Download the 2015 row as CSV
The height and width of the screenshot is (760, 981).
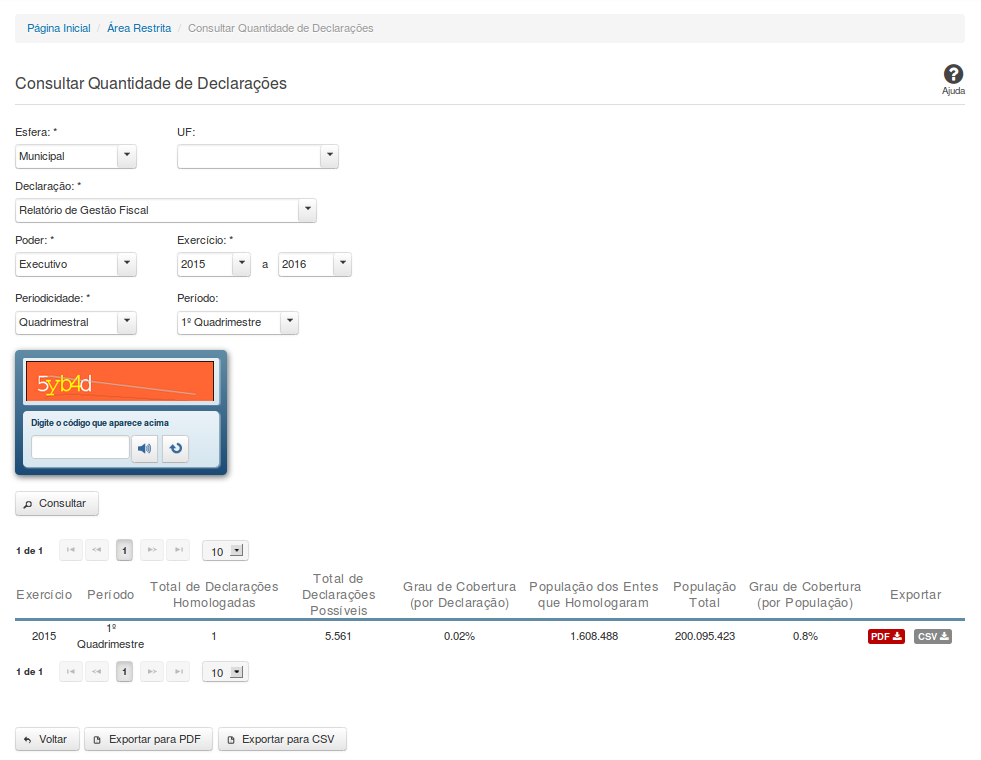(932, 636)
